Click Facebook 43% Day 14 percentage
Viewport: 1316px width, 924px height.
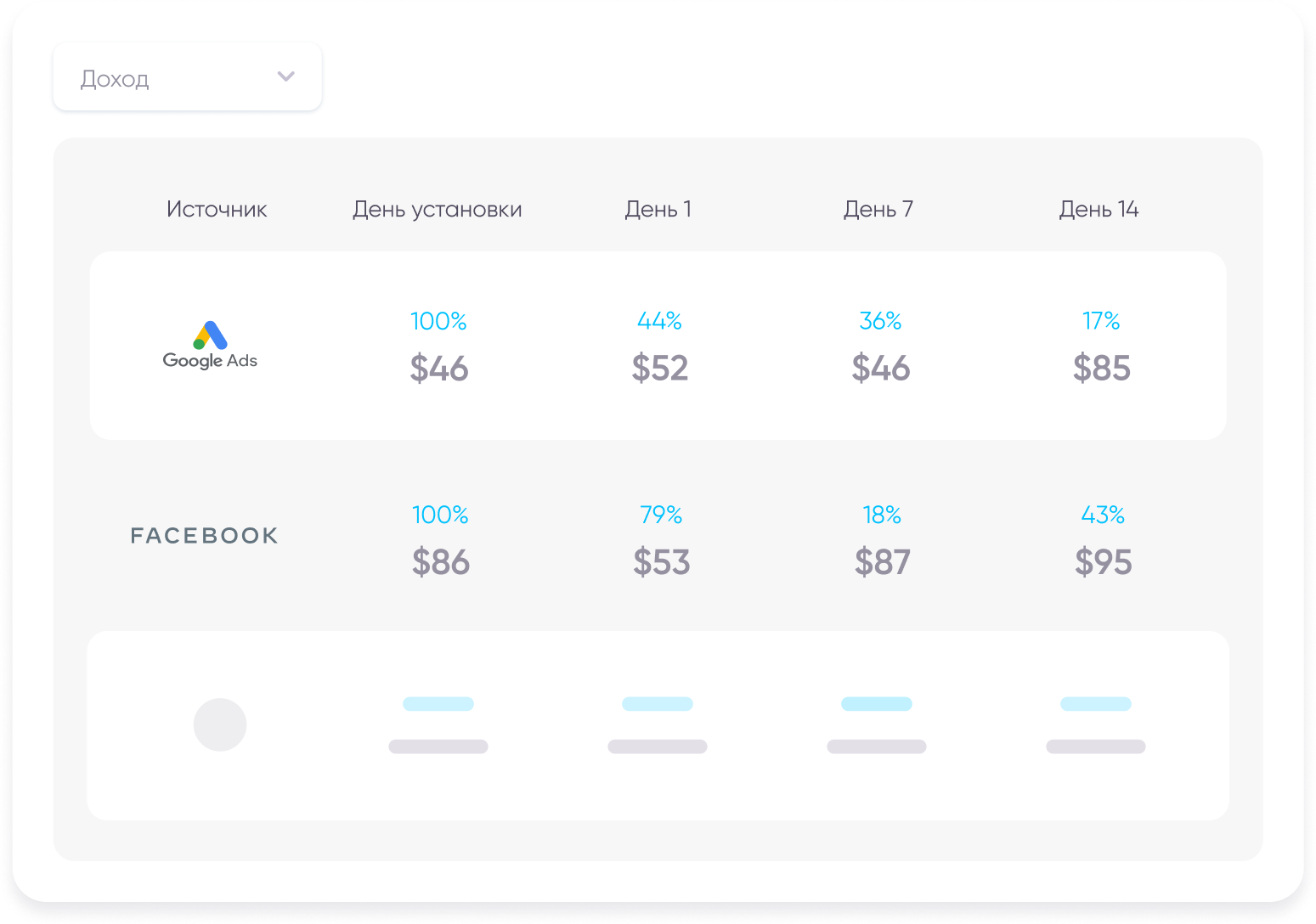[x=1103, y=515]
